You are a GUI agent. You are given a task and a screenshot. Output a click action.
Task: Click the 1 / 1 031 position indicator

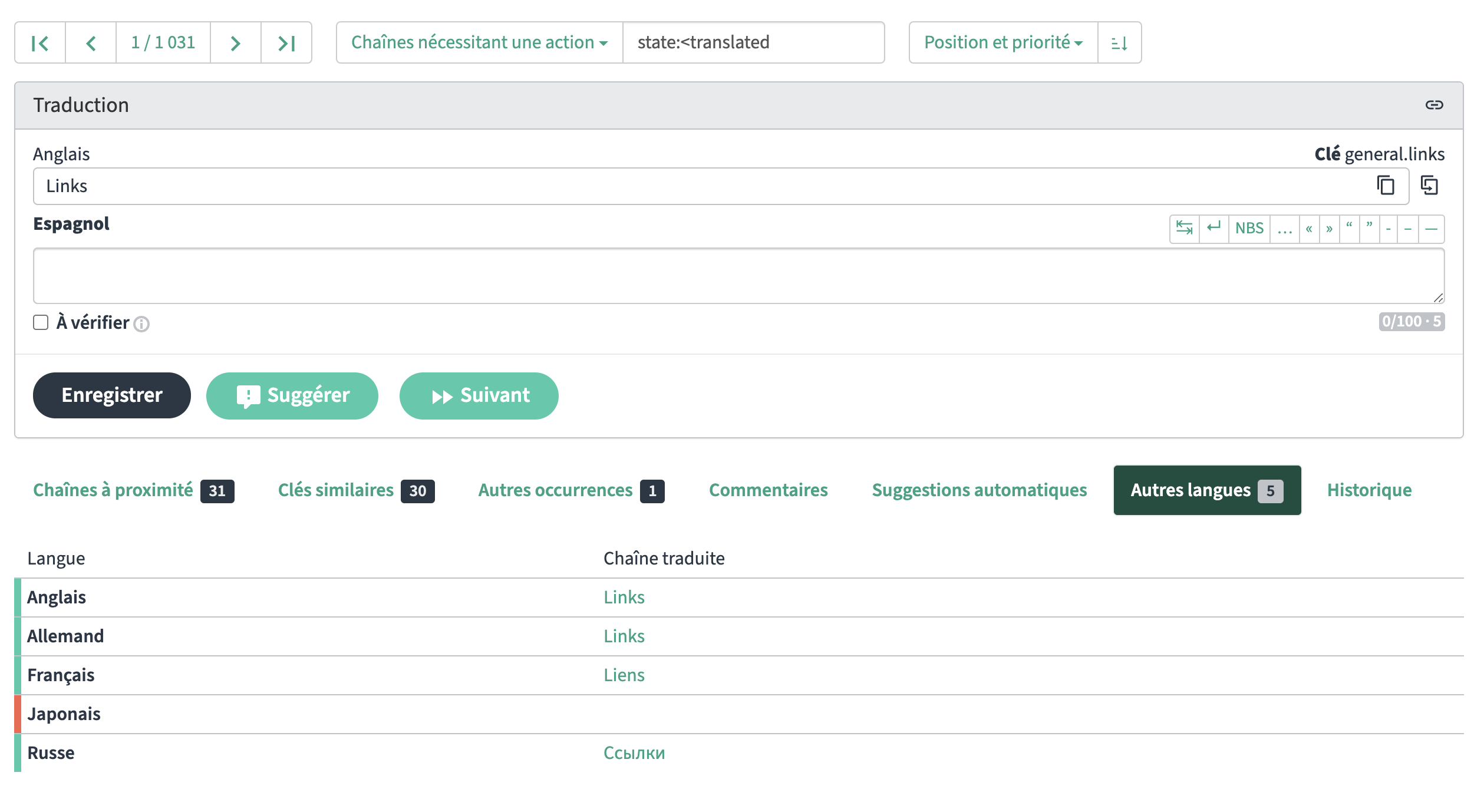point(163,42)
